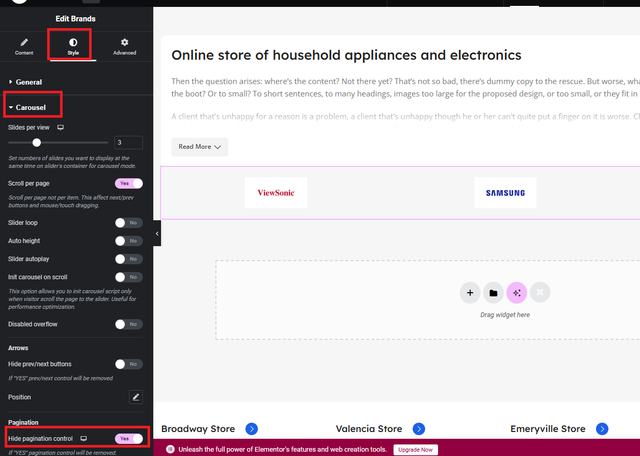Select the ViewSonic brand logo
Viewport: 640px width, 456px height.
coord(276,193)
